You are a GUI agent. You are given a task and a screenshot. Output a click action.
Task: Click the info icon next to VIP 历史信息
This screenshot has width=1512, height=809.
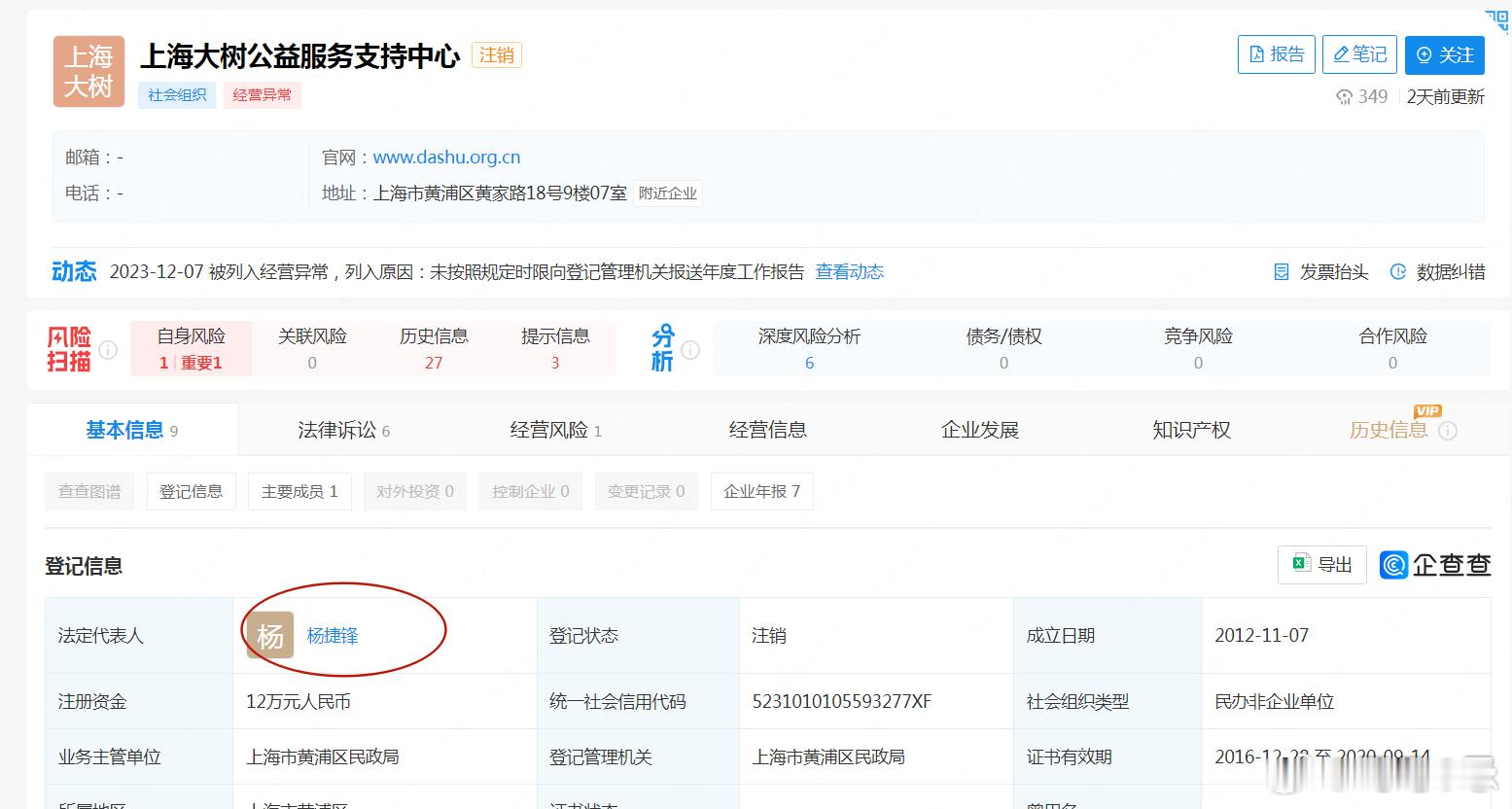click(x=1448, y=431)
